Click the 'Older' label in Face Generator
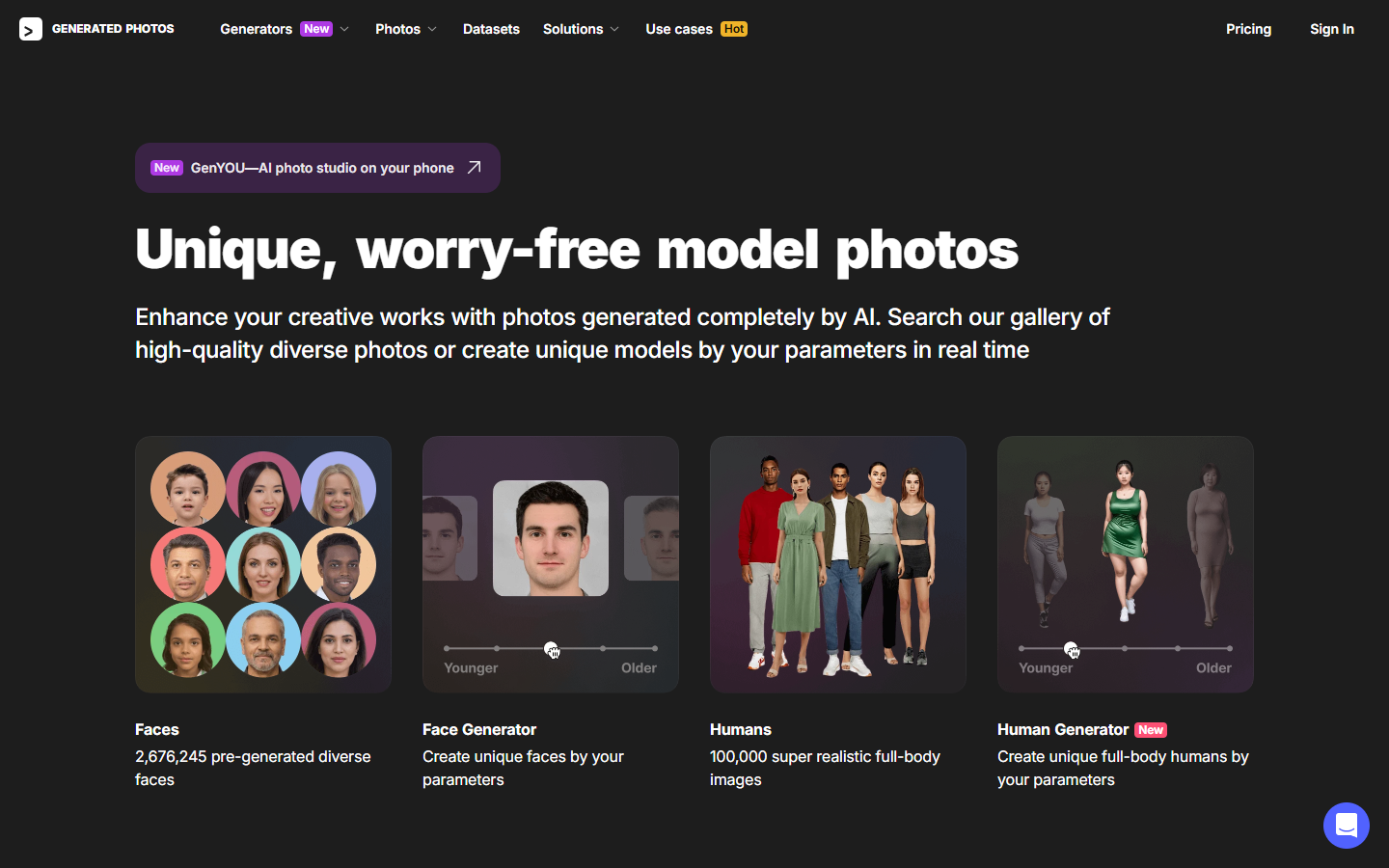The height and width of the screenshot is (868, 1389). [639, 667]
